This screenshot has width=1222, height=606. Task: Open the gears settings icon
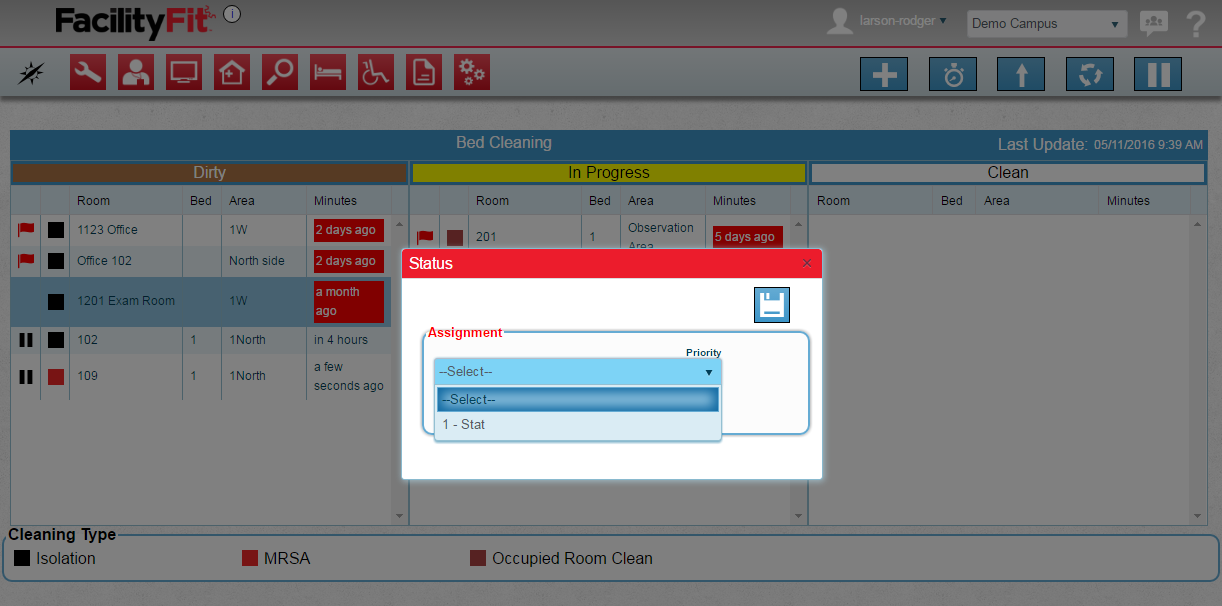pos(472,73)
